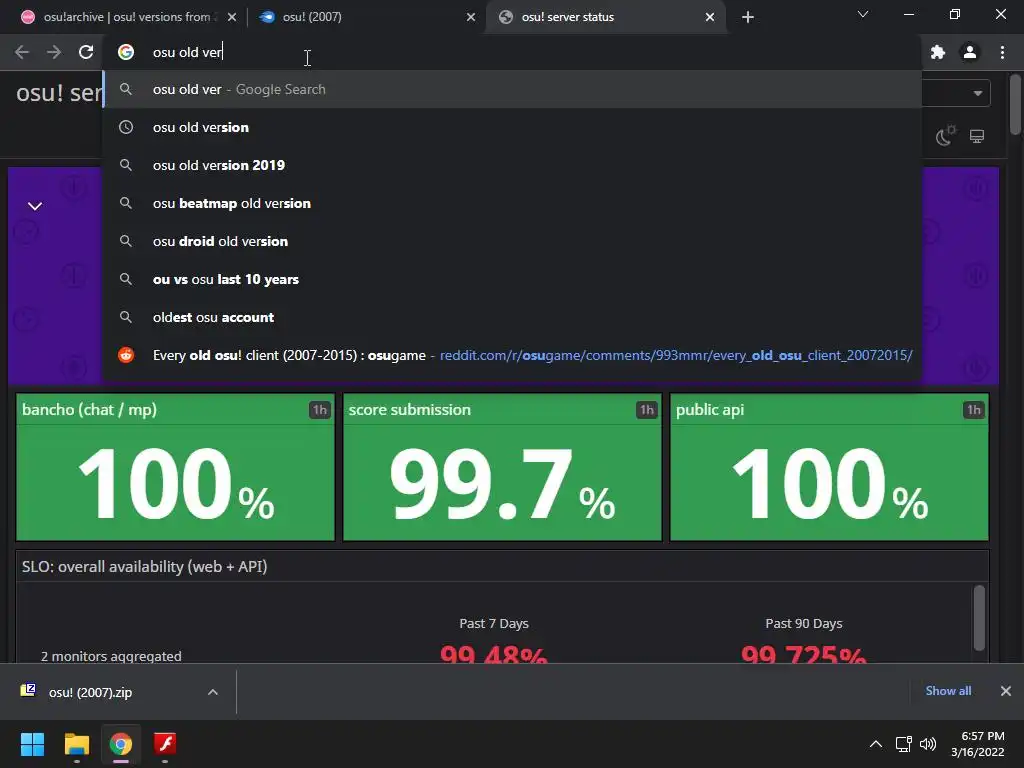This screenshot has height=768, width=1024.
Task: Select osu! server status tab
Action: (x=605, y=17)
